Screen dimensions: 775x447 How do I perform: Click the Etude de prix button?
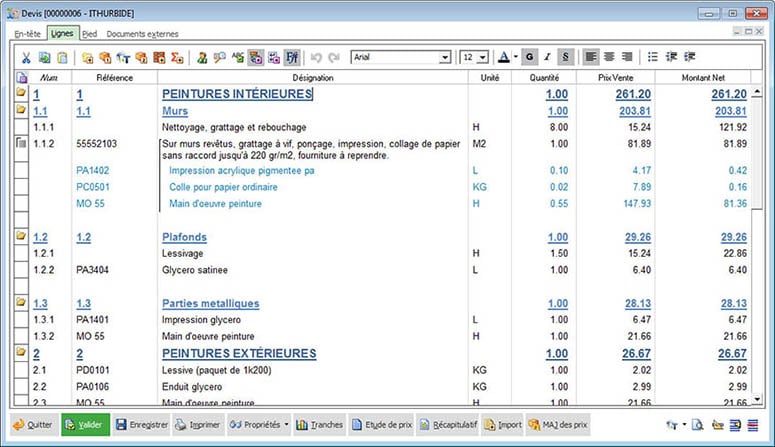(382, 425)
